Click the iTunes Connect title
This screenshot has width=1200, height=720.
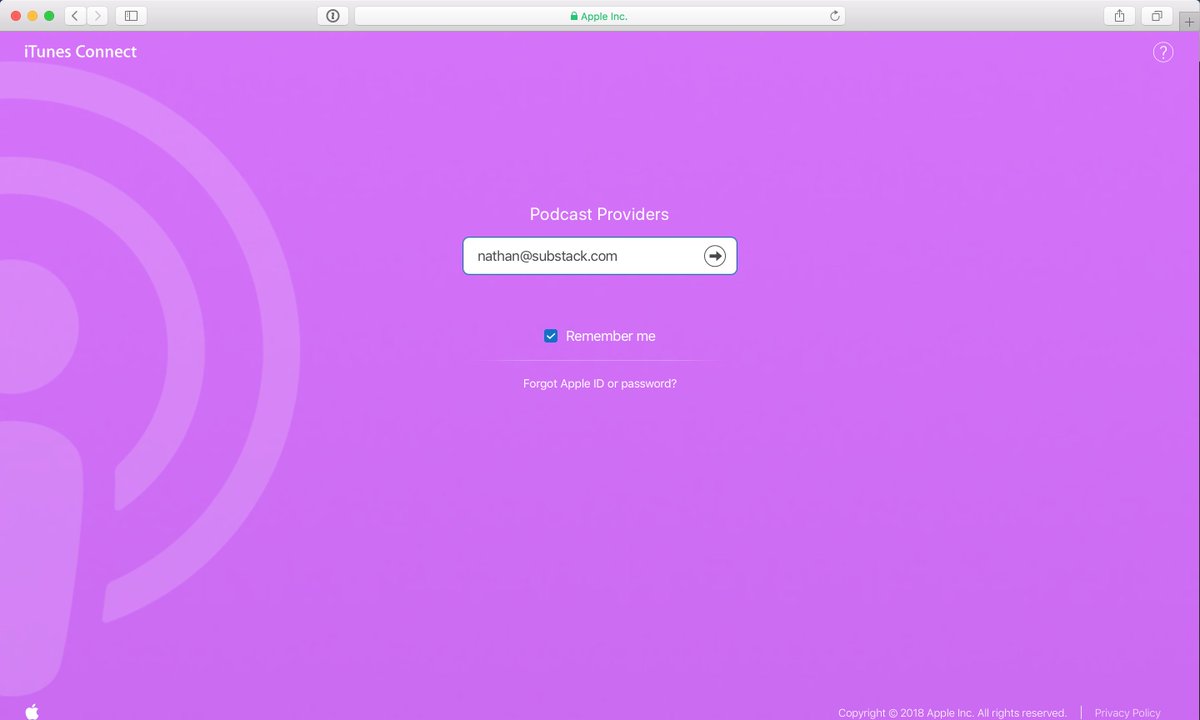(80, 52)
